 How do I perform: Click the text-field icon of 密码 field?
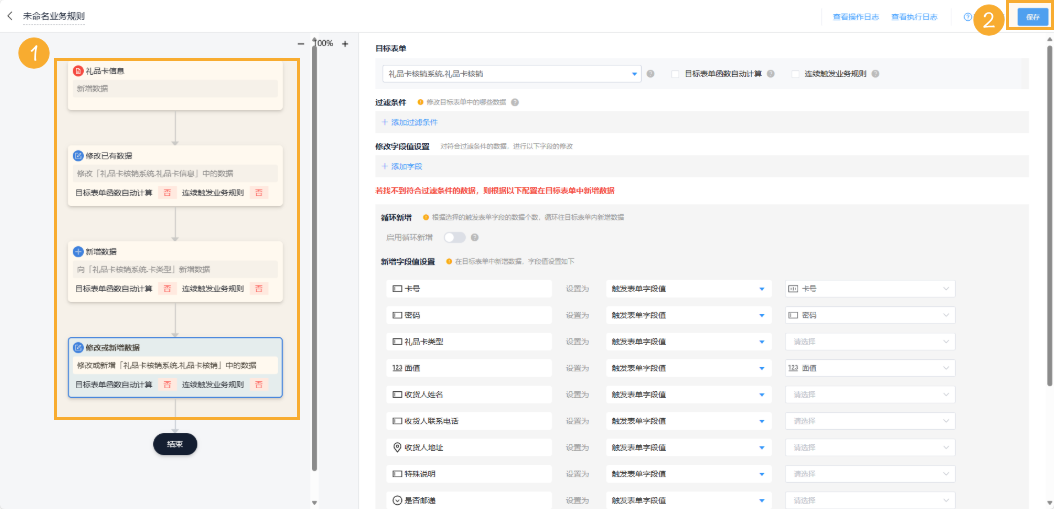tap(397, 315)
